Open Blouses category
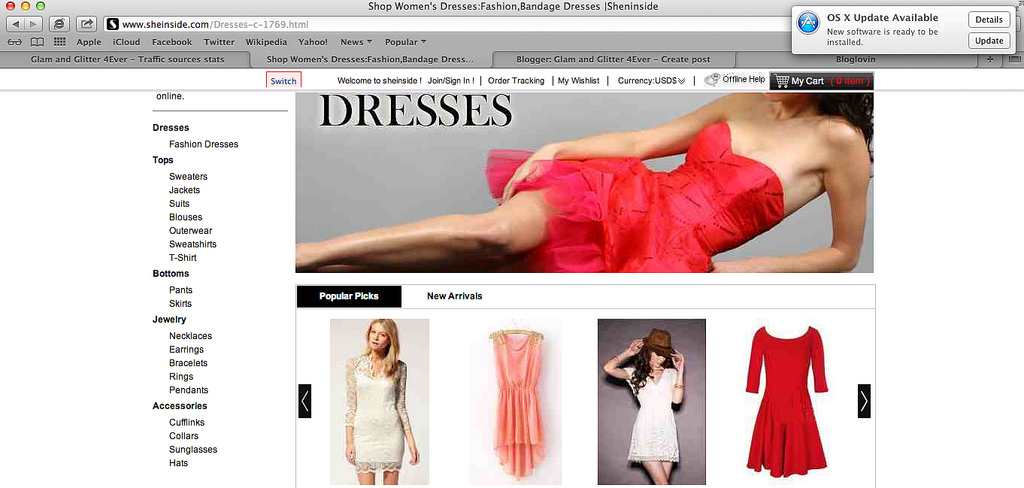Image resolution: width=1024 pixels, height=488 pixels. [185, 217]
